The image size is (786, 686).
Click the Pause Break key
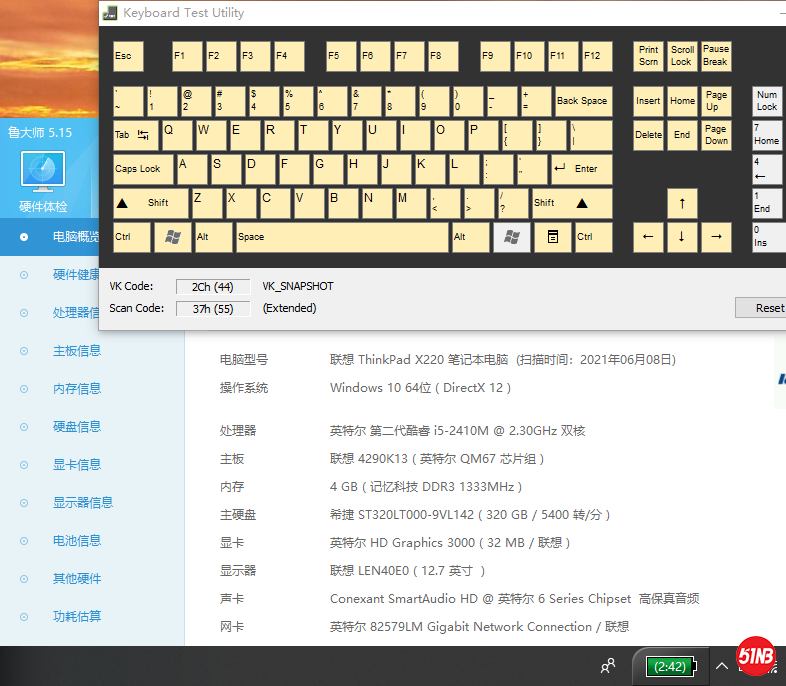click(x=716, y=56)
